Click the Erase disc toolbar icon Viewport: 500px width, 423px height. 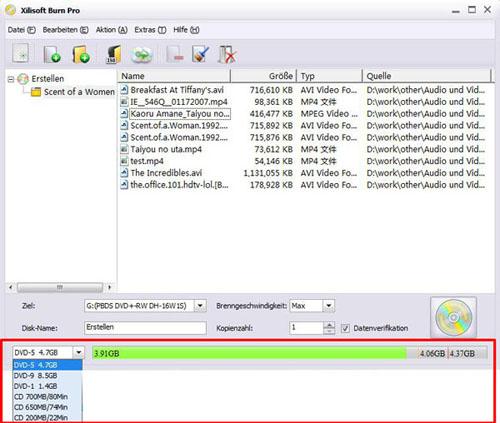[x=227, y=54]
